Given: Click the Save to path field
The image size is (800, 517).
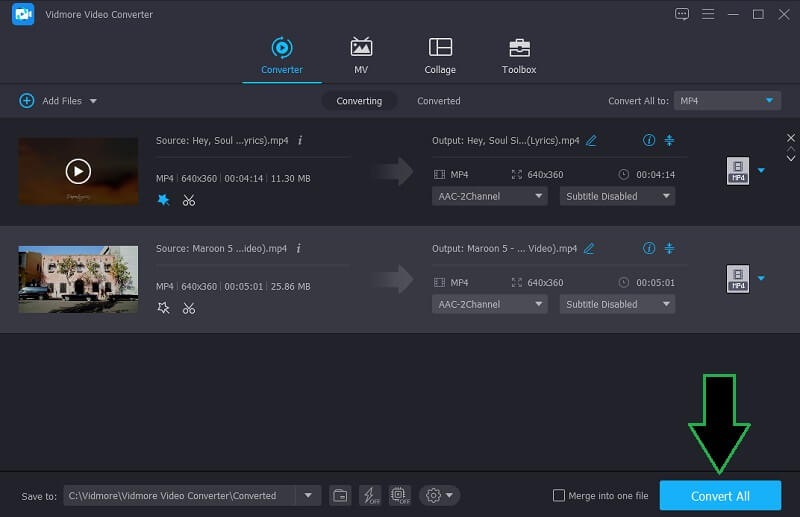Looking at the screenshot, I should click(x=180, y=496).
